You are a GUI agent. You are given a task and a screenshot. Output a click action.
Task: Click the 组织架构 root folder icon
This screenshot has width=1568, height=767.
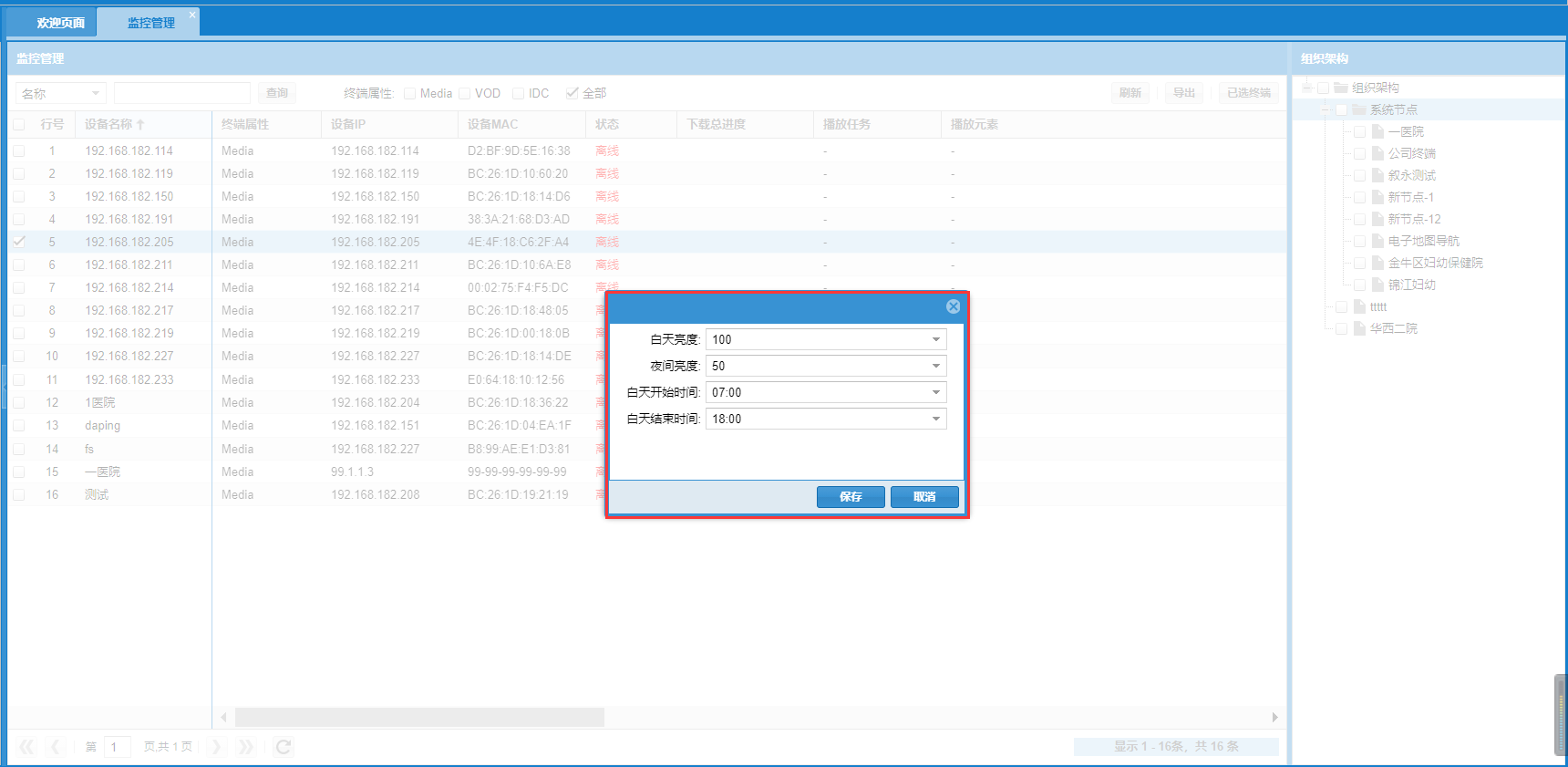tap(1341, 88)
